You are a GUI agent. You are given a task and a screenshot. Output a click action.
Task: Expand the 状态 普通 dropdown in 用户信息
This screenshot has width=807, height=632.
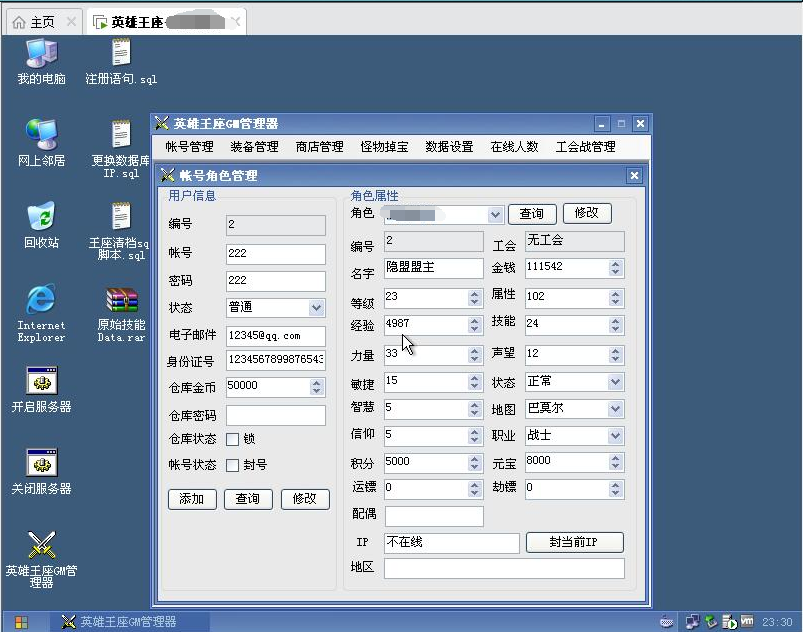(316, 308)
